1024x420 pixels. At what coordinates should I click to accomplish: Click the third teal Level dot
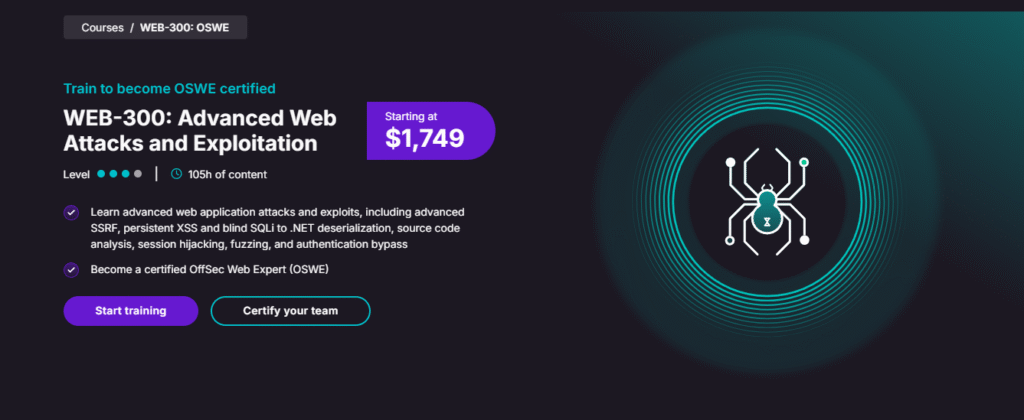coord(126,174)
